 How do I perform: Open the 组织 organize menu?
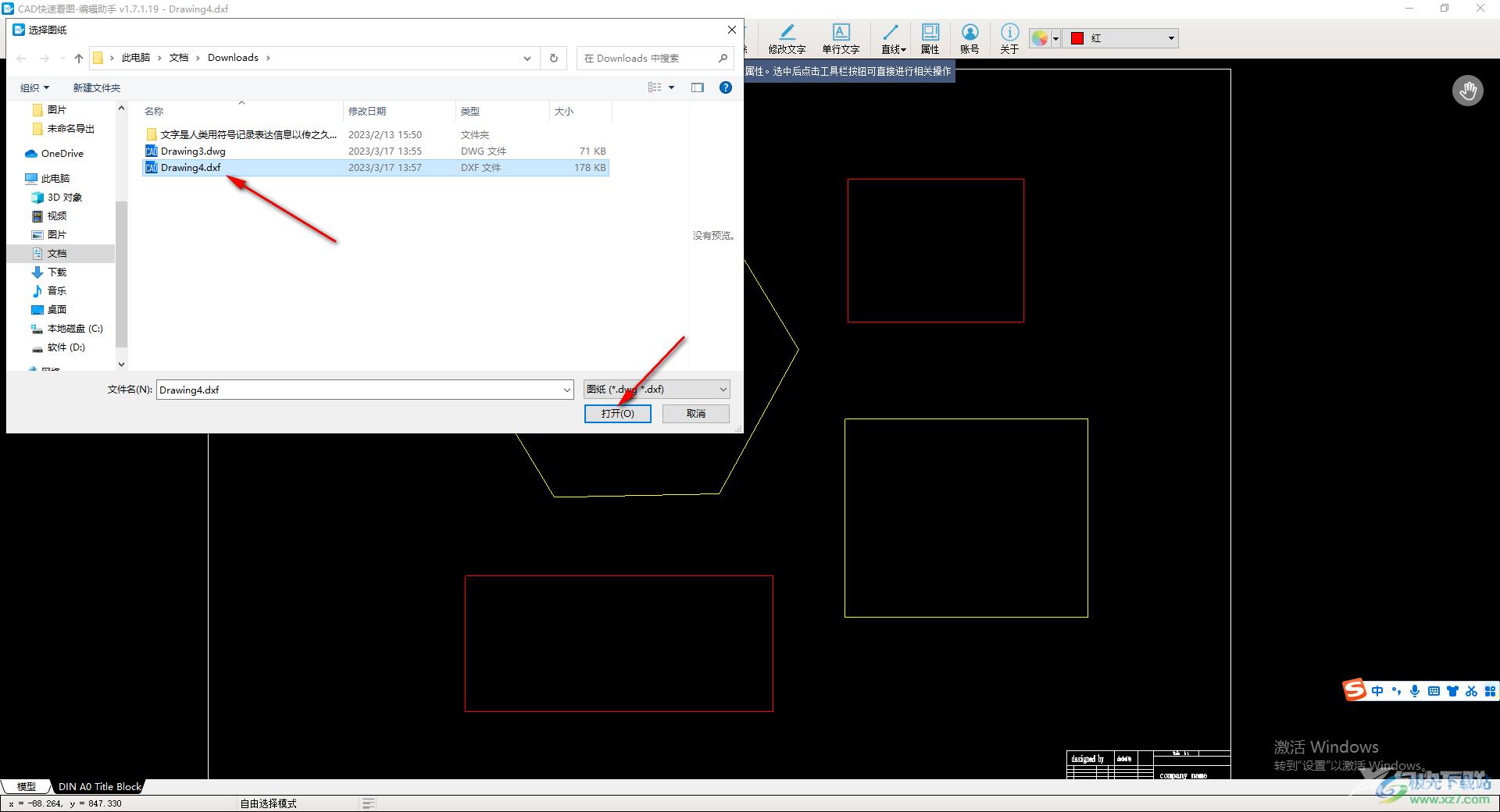34,87
